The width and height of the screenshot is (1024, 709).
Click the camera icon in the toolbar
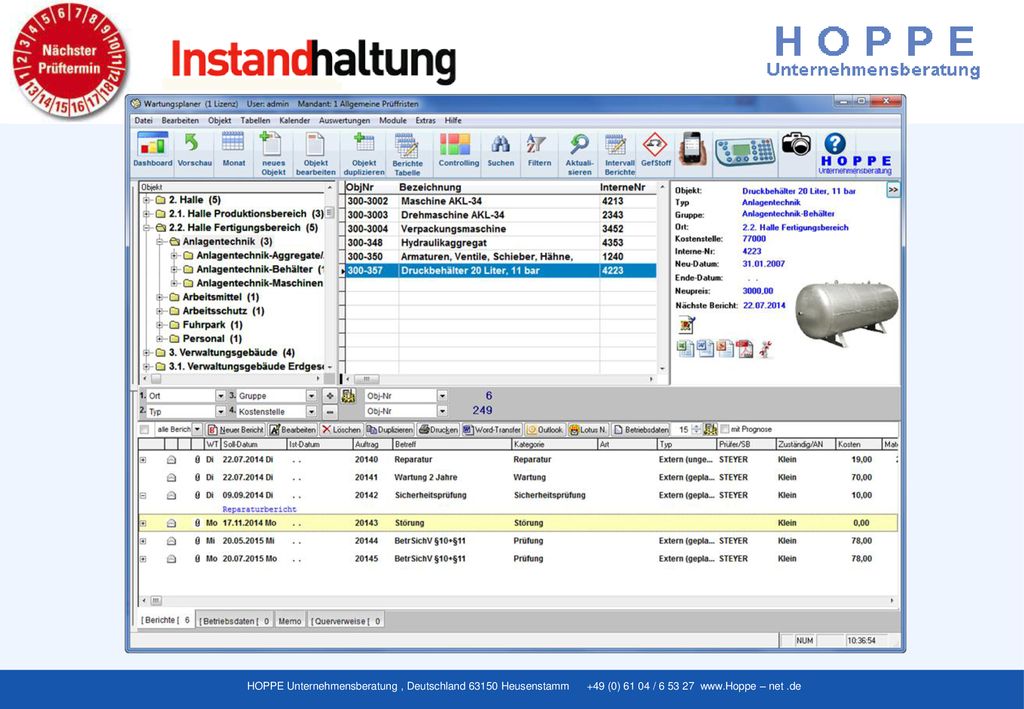(x=796, y=143)
